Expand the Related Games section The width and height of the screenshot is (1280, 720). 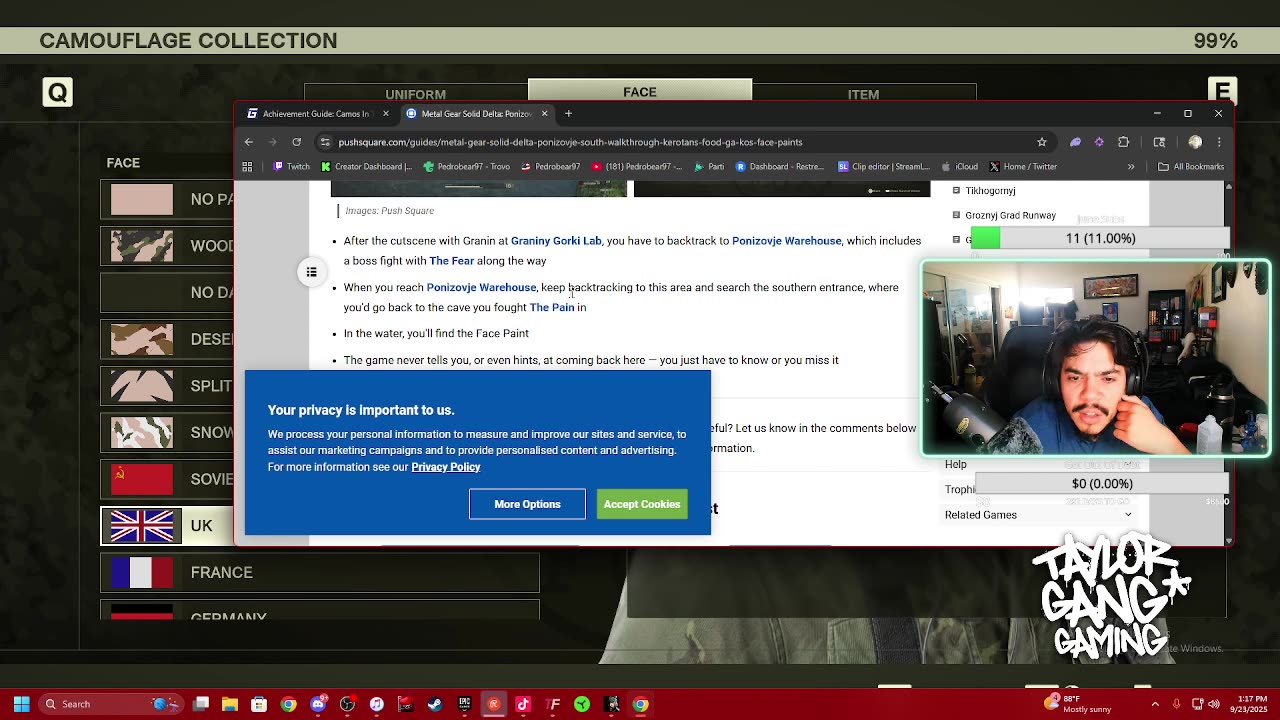(x=1037, y=515)
